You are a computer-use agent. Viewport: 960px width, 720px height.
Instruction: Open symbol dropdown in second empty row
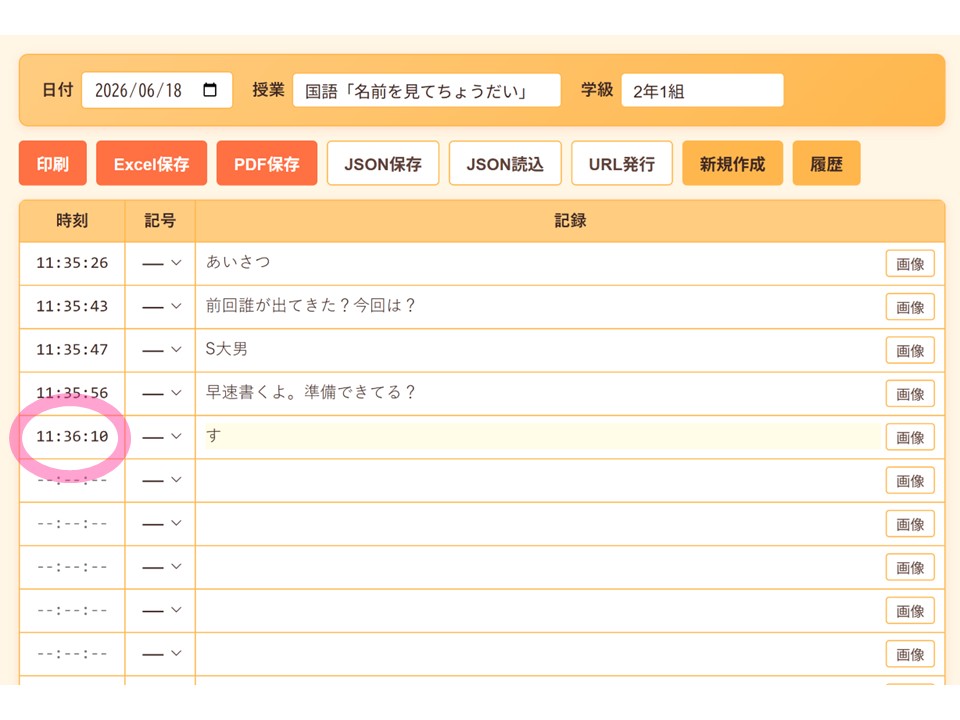coord(161,524)
